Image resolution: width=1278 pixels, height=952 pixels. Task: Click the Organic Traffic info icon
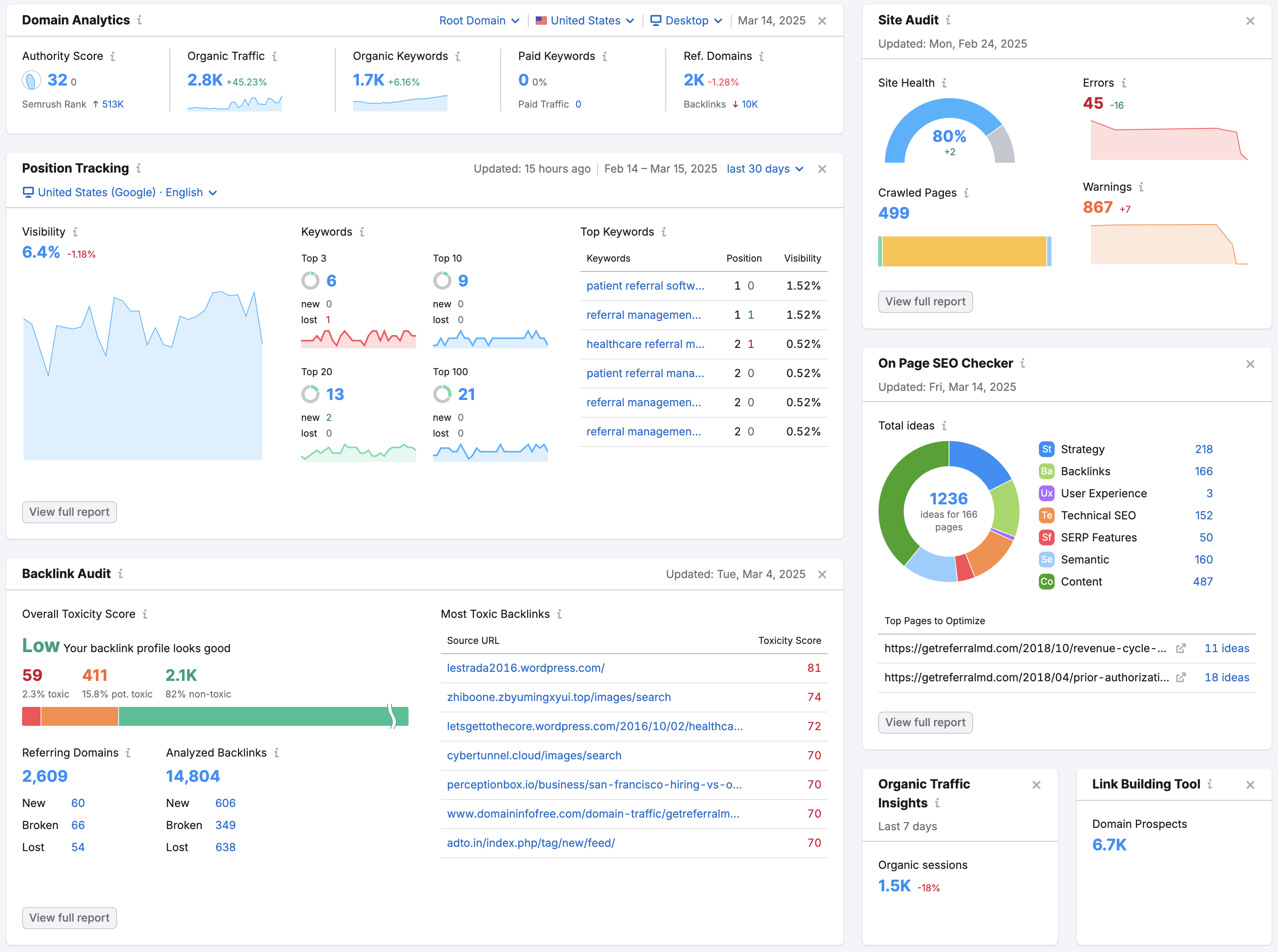coord(274,56)
